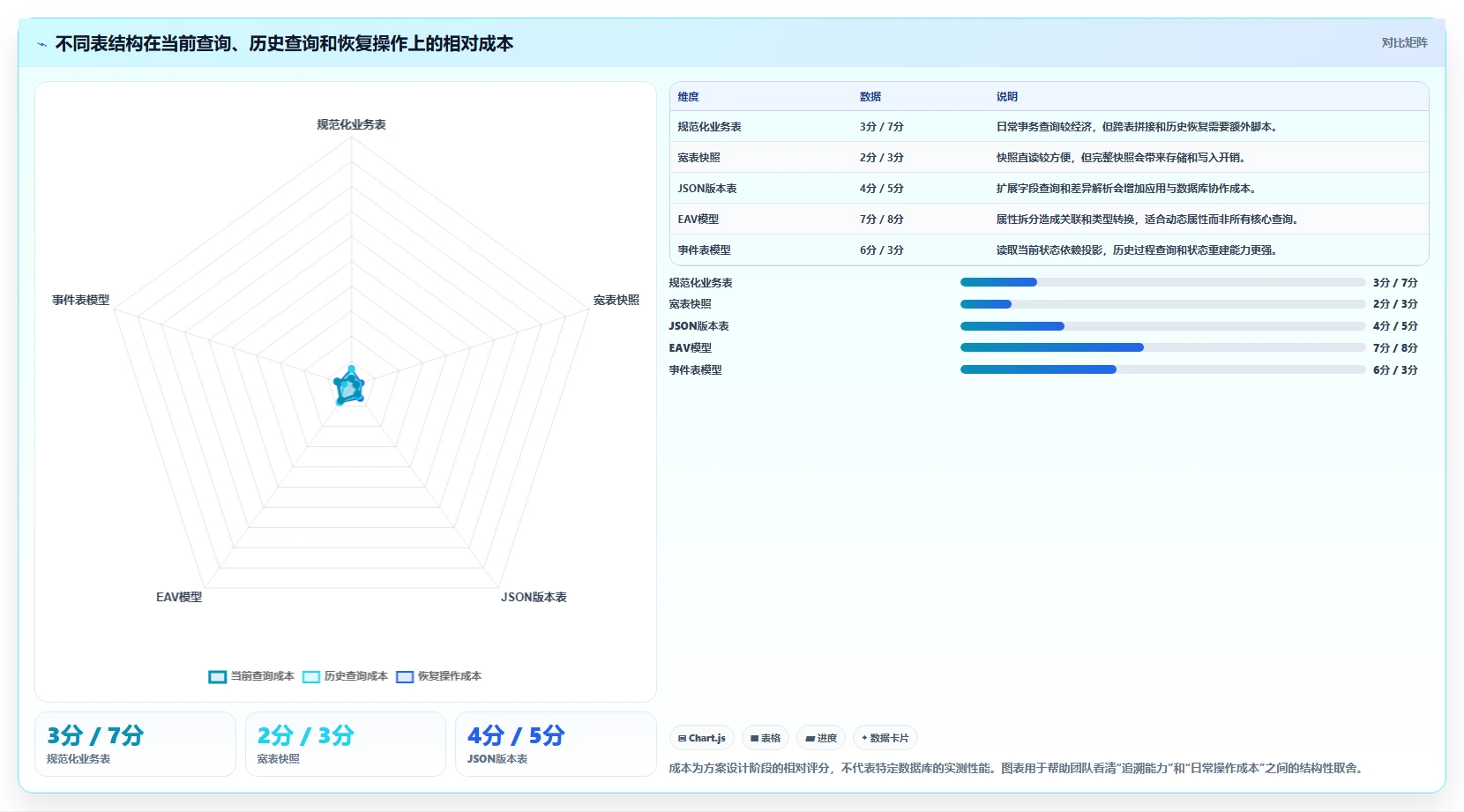Click the 对比矩阵 label in header
Viewport: 1464px width, 812px height.
pyautogui.click(x=1404, y=42)
